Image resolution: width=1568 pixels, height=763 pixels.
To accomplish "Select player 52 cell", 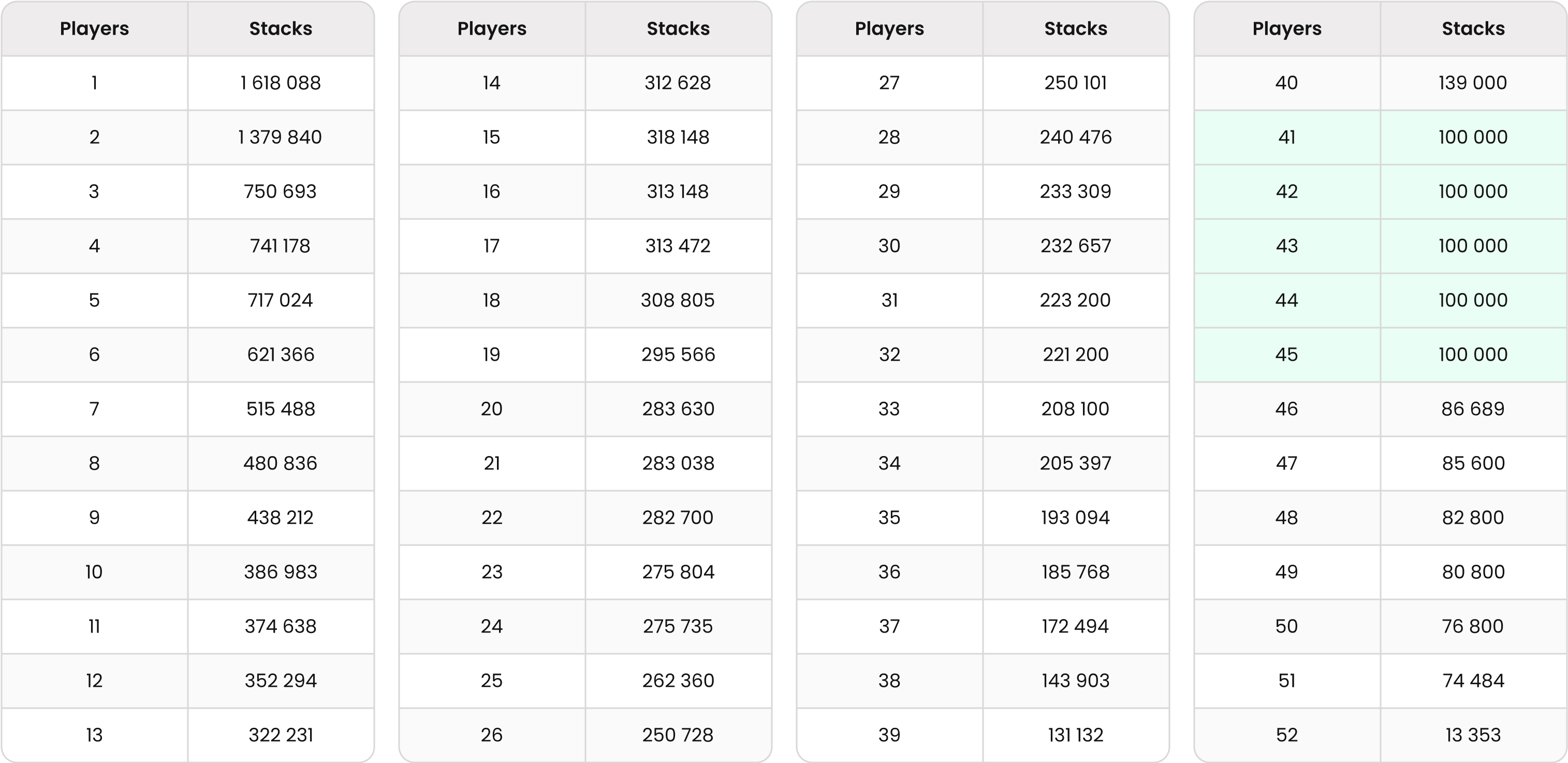I will (x=1287, y=735).
